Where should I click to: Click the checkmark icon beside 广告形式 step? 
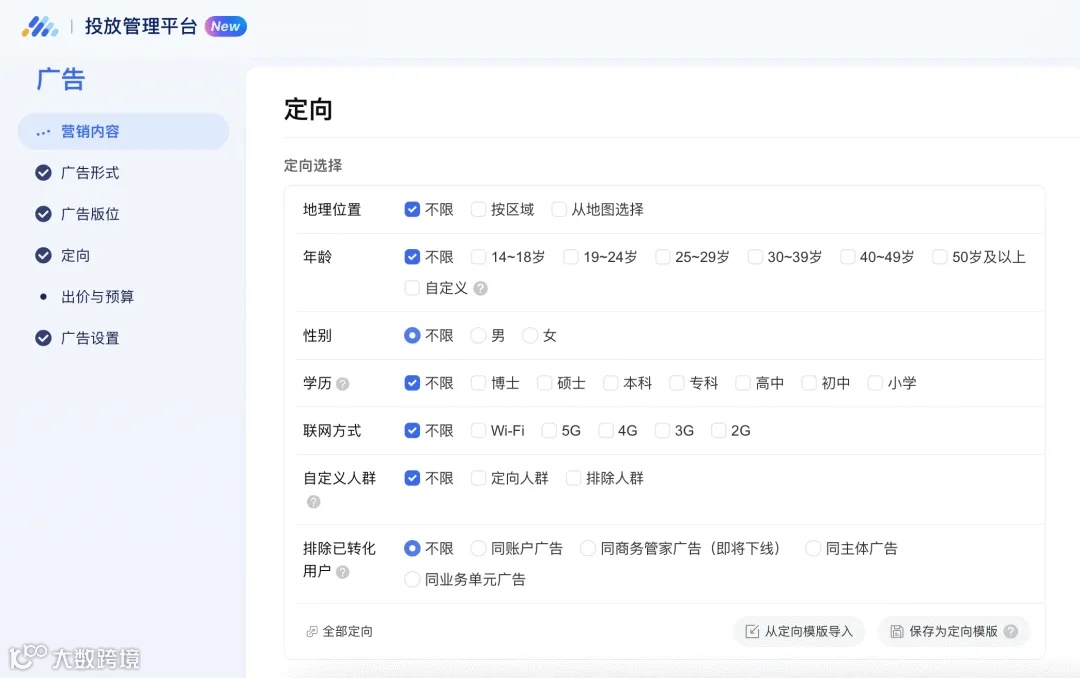click(42, 172)
